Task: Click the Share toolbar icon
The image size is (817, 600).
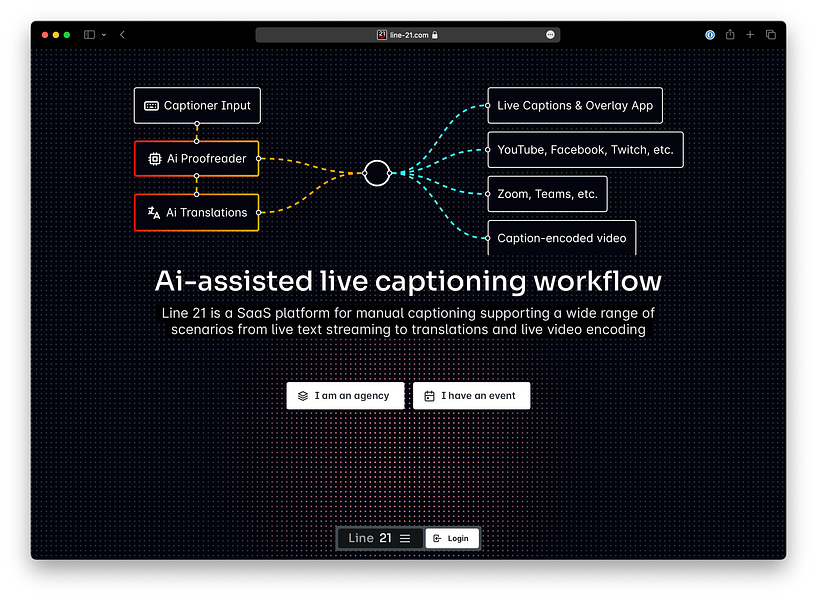Action: coord(730,34)
